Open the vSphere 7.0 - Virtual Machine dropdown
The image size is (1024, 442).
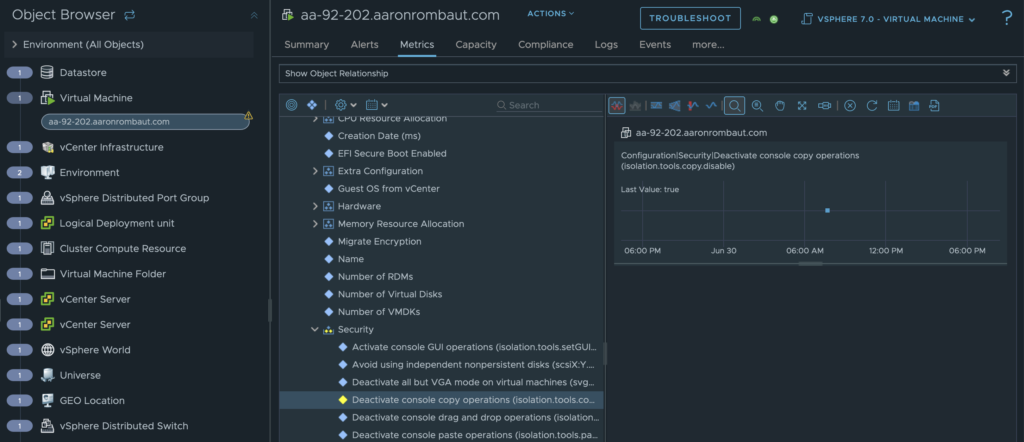[x=889, y=19]
